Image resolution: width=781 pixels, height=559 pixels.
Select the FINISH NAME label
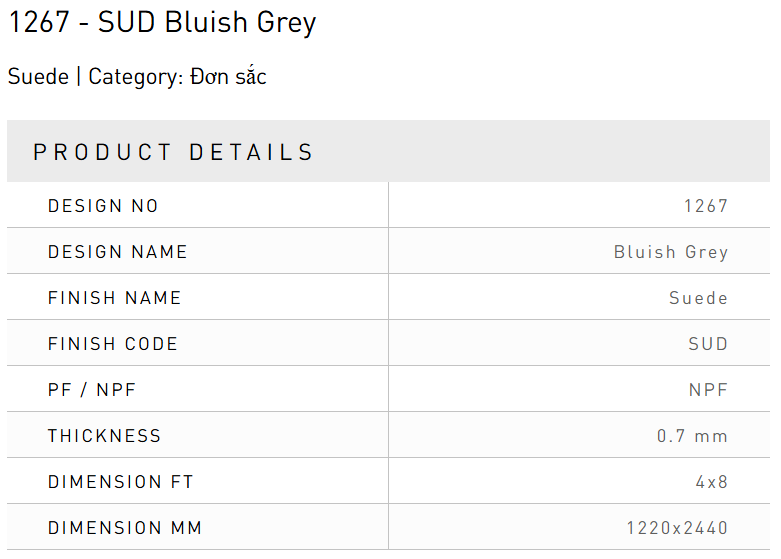point(115,298)
